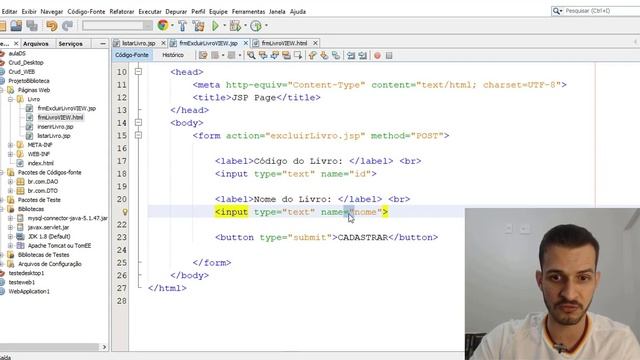This screenshot has width=640, height=360.
Task: Open the Profile Project dropdown arrow
Action: tap(266, 26)
